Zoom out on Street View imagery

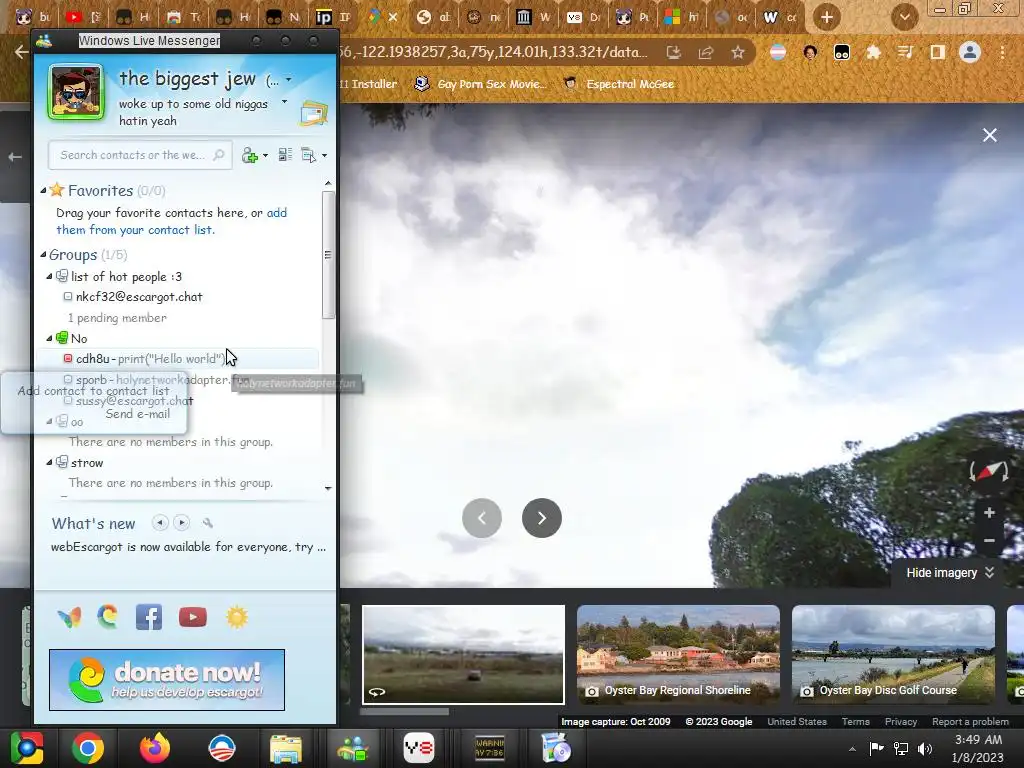point(989,541)
